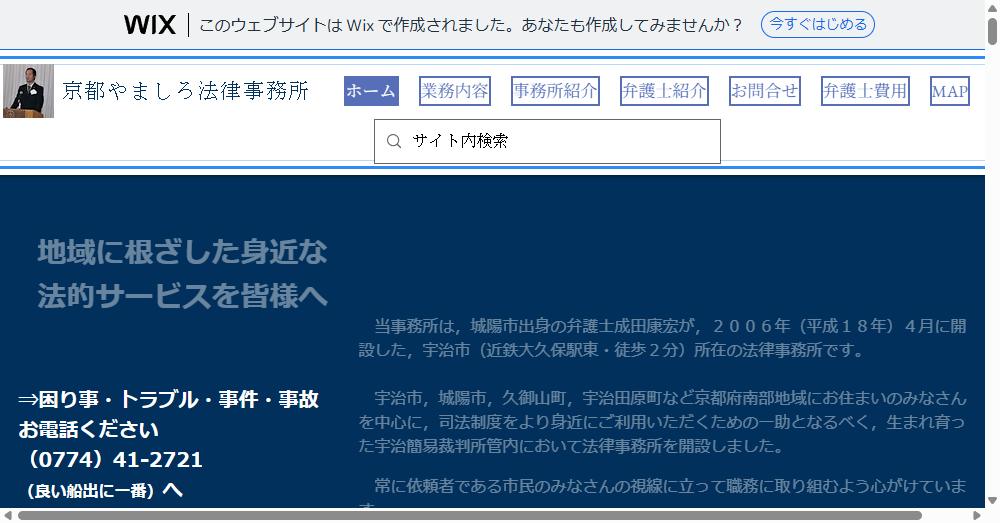Click the 地域に根ざした身近な heading text
Image resolution: width=1000 pixels, height=523 pixels.
point(182,252)
